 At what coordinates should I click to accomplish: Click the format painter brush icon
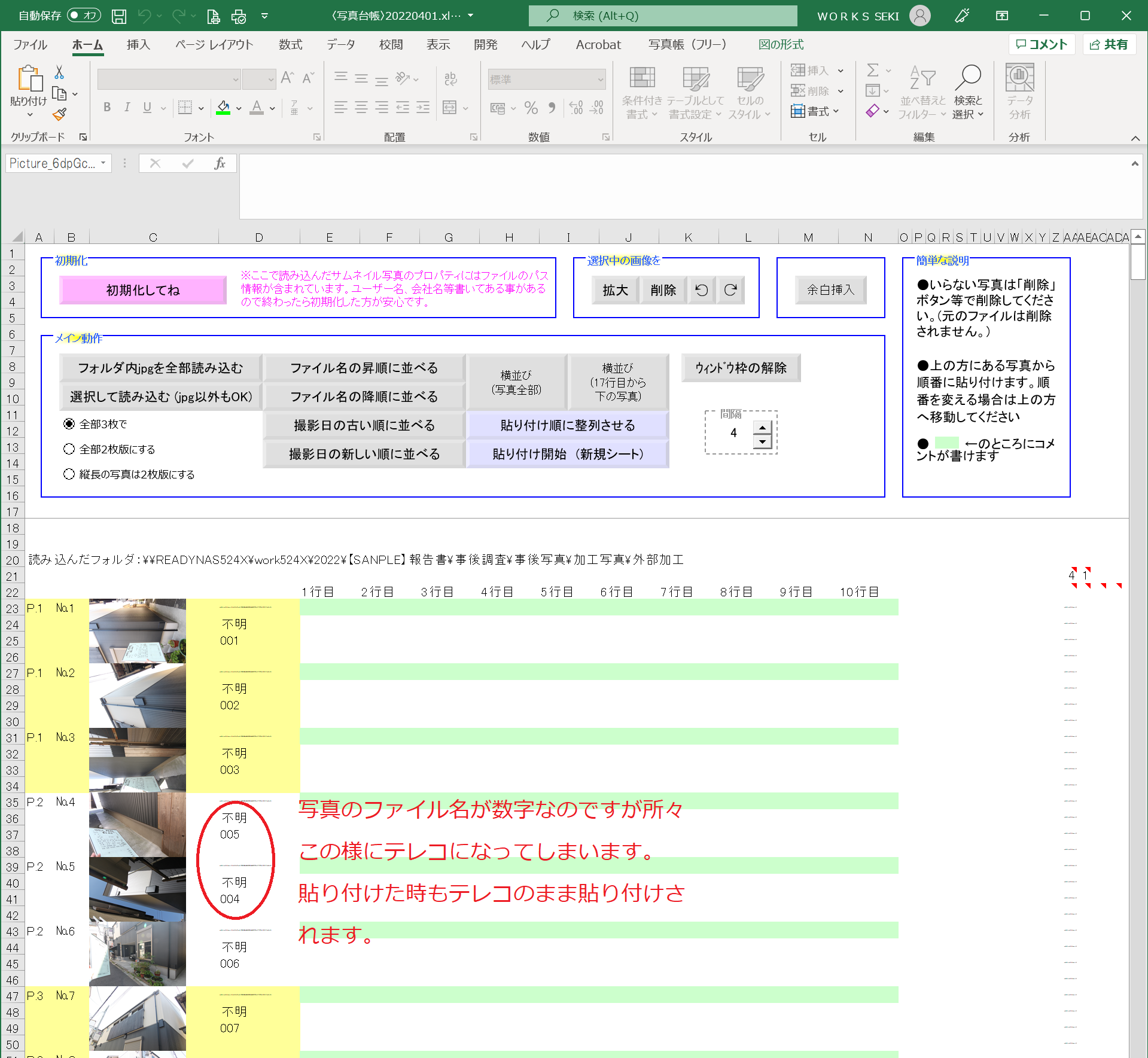click(x=59, y=114)
